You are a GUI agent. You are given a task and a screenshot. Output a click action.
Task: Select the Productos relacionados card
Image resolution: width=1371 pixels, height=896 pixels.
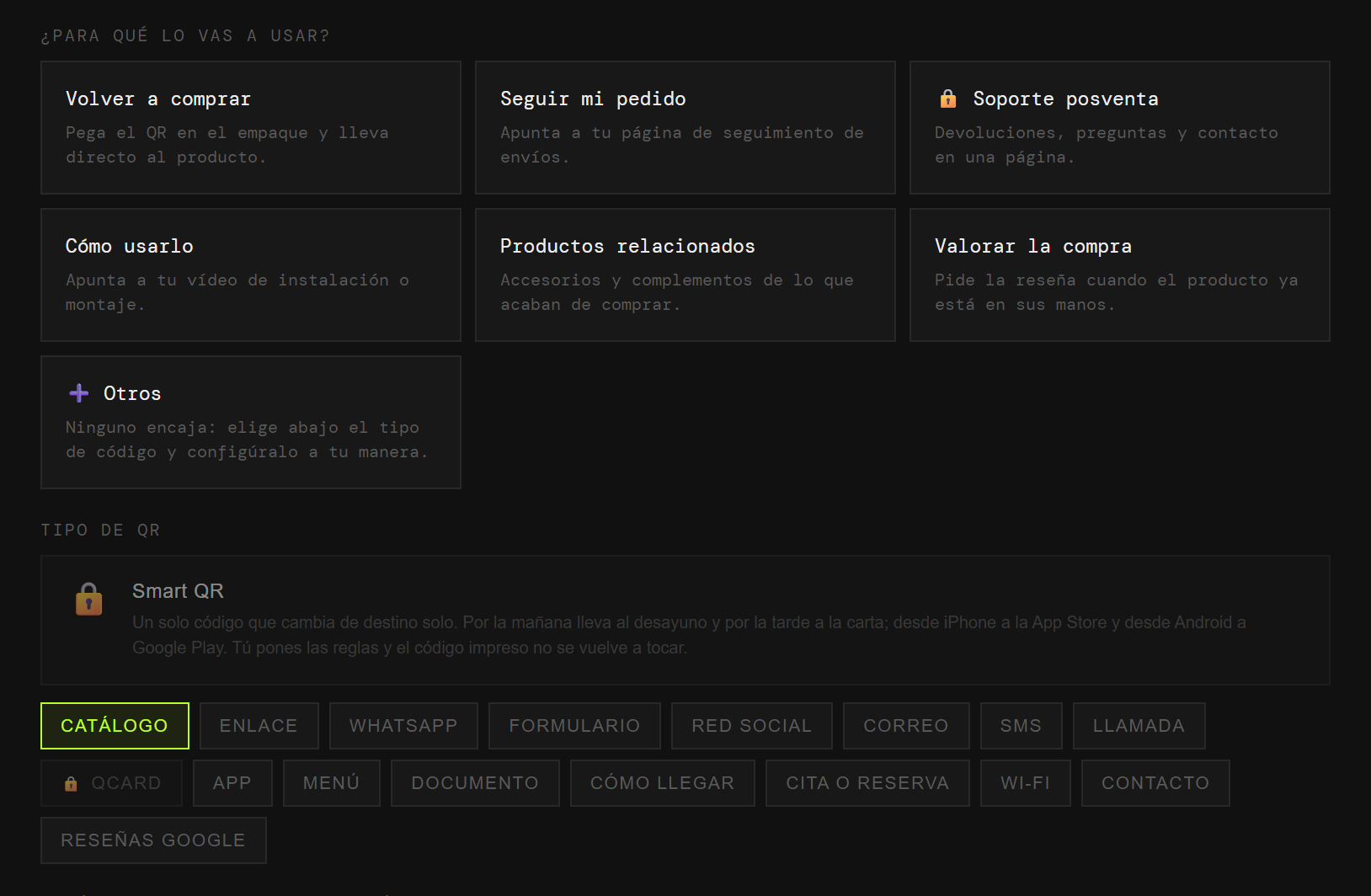coord(685,275)
